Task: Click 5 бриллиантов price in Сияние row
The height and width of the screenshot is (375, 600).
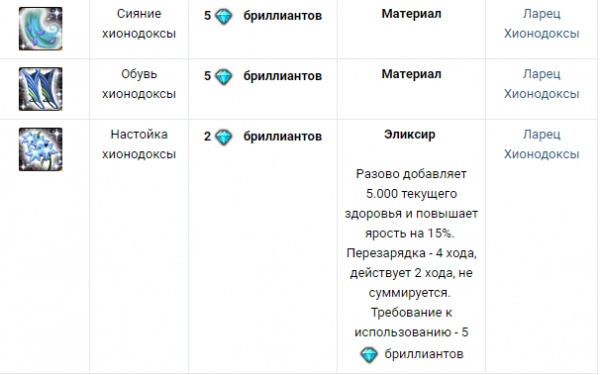Action: click(263, 16)
